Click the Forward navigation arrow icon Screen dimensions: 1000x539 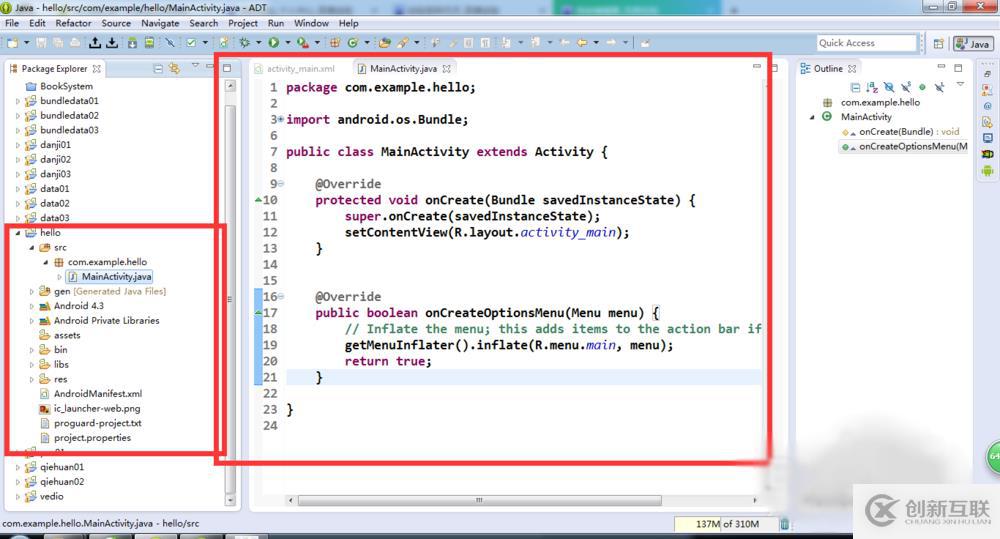click(611, 43)
